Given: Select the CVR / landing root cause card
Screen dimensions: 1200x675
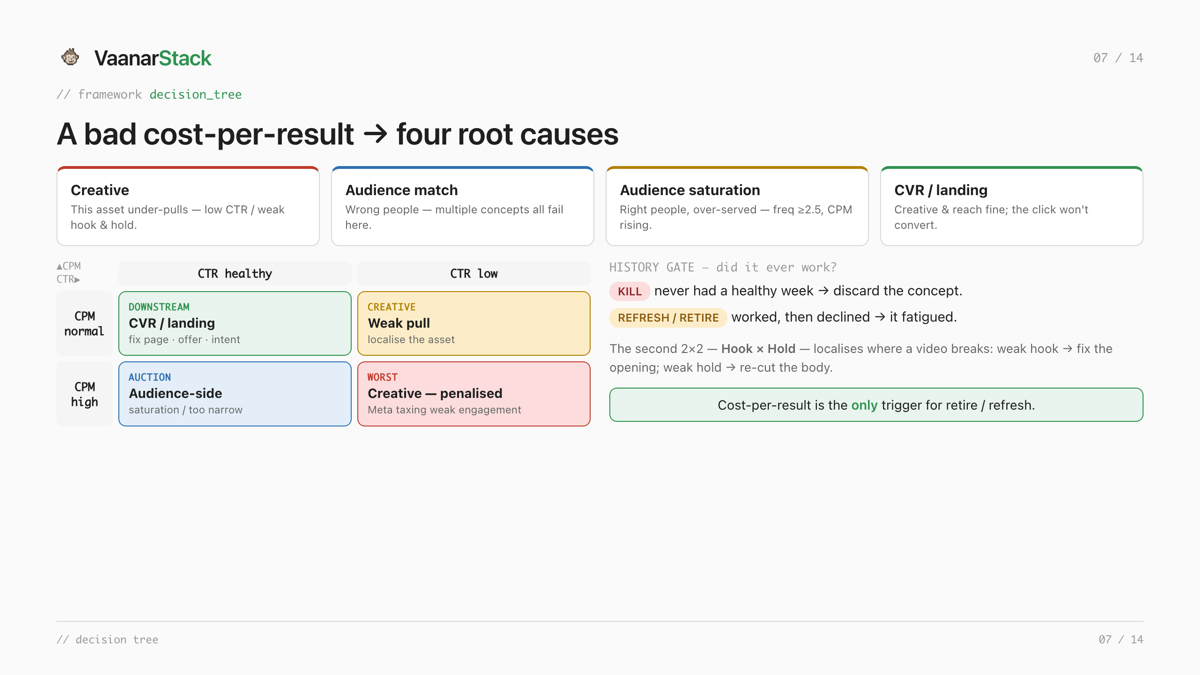Looking at the screenshot, I should coord(1011,206).
